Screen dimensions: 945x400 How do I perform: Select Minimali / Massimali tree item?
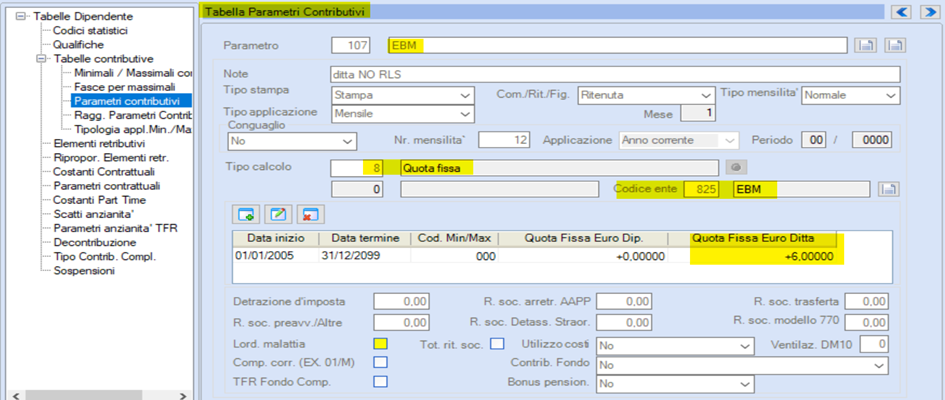pyautogui.click(x=133, y=73)
